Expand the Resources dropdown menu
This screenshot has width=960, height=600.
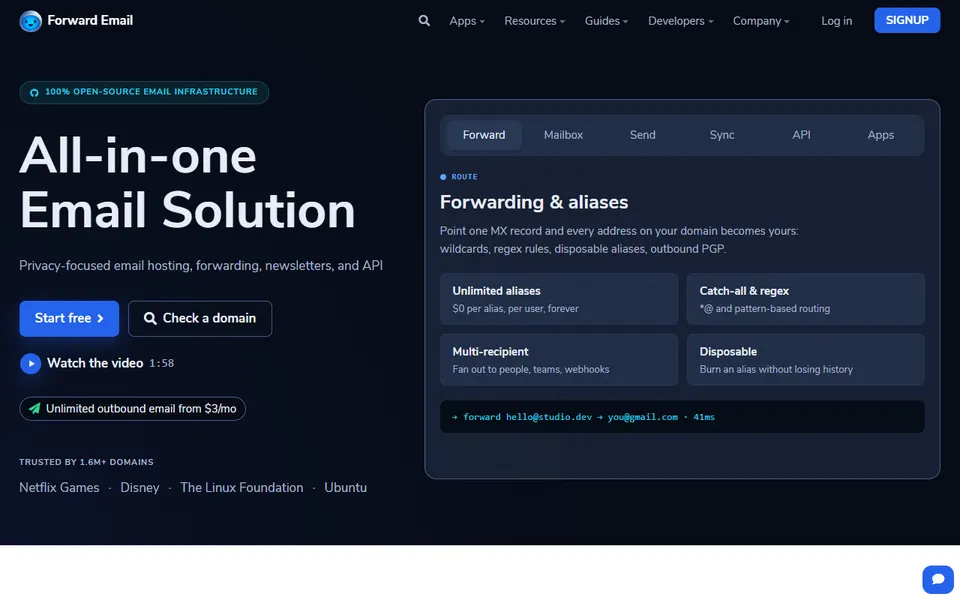click(534, 21)
